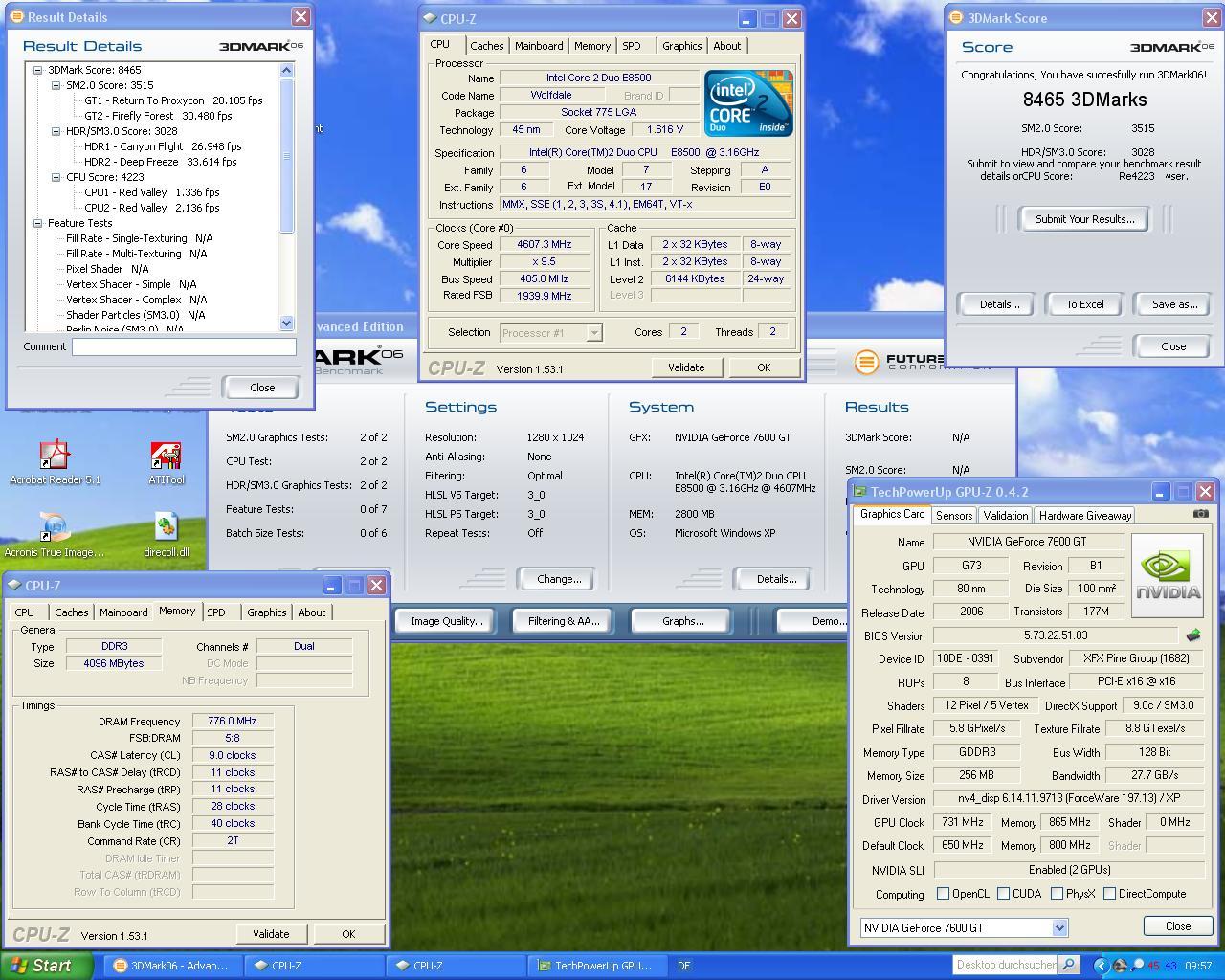Toggle CUDA checkbox in GPU-Z
Image resolution: width=1225 pixels, height=980 pixels.
point(1003,894)
